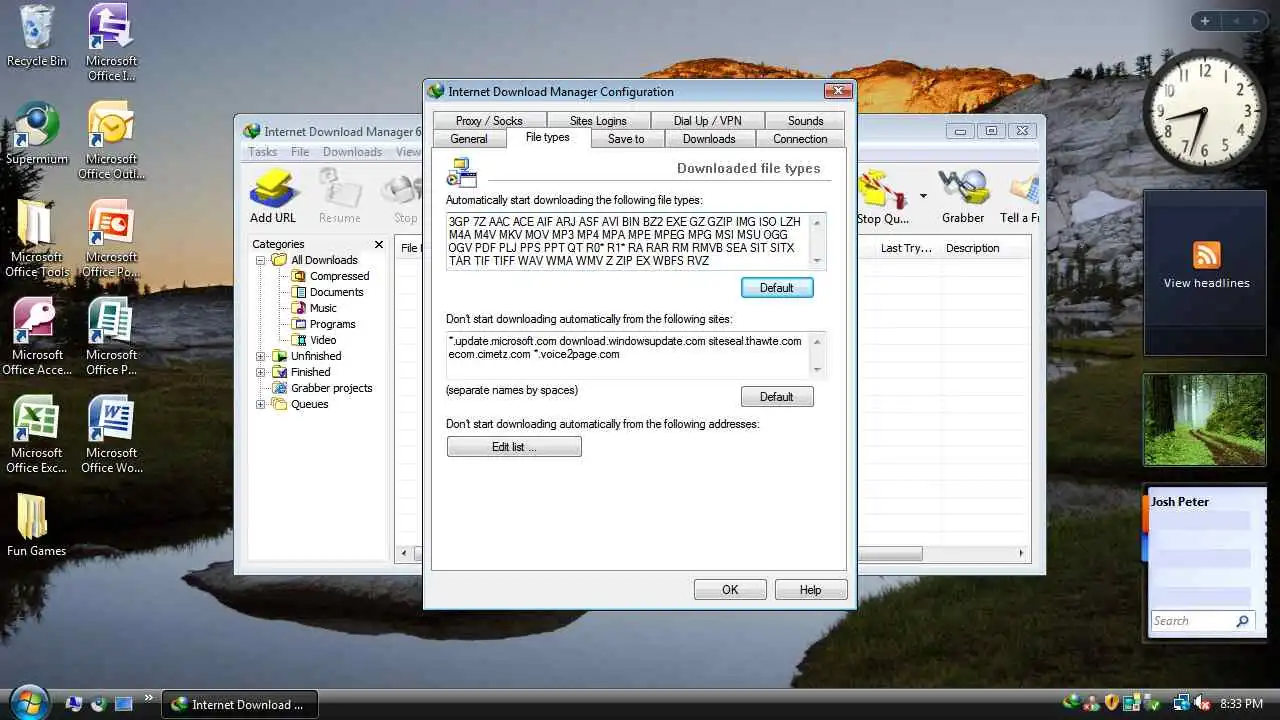Expand the Unfinished tree node
This screenshot has height=720, width=1280.
[261, 356]
